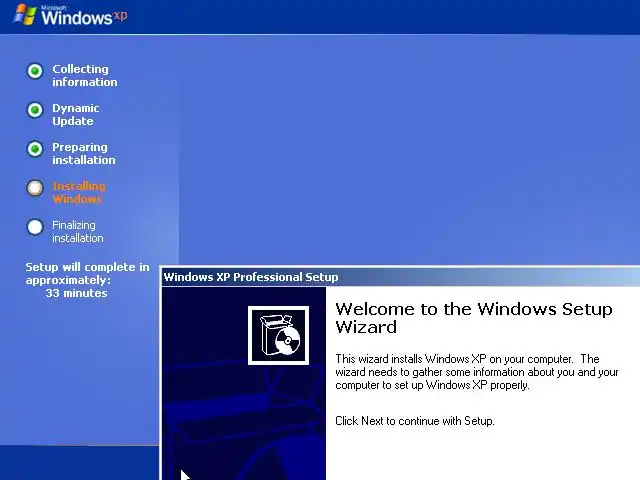The width and height of the screenshot is (640, 480).
Task: Click 'Click Next to continue with Setup' text
Action: [x=415, y=421]
